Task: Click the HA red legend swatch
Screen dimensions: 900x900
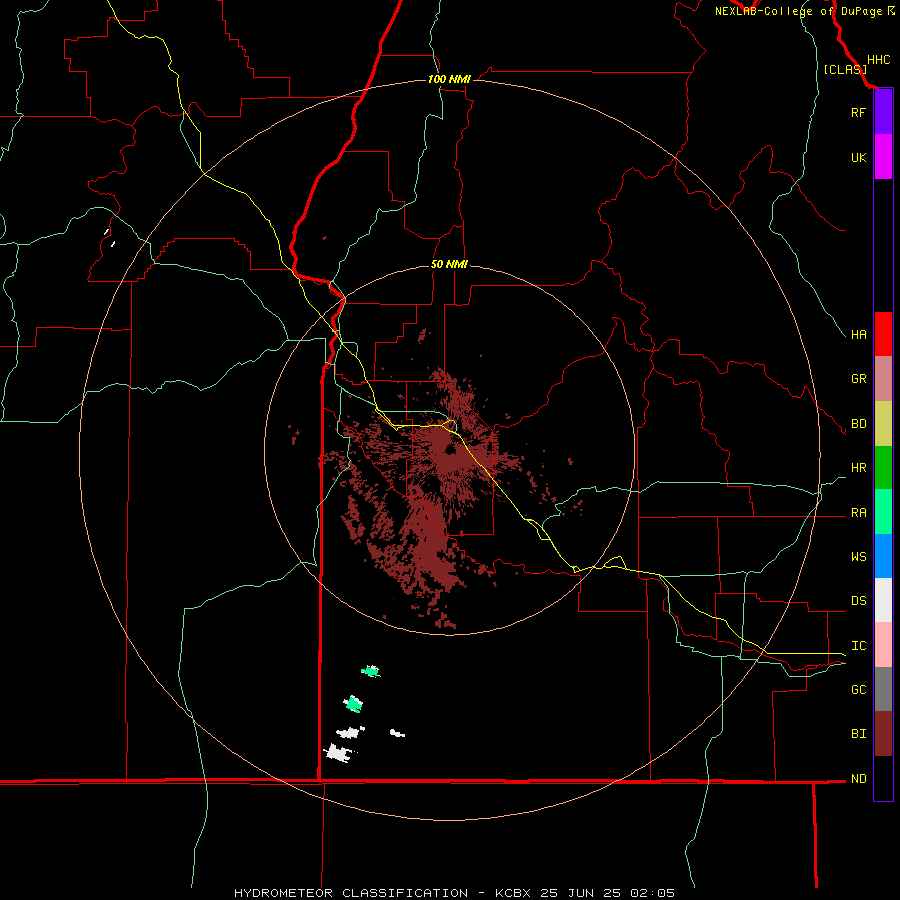Action: point(883,334)
